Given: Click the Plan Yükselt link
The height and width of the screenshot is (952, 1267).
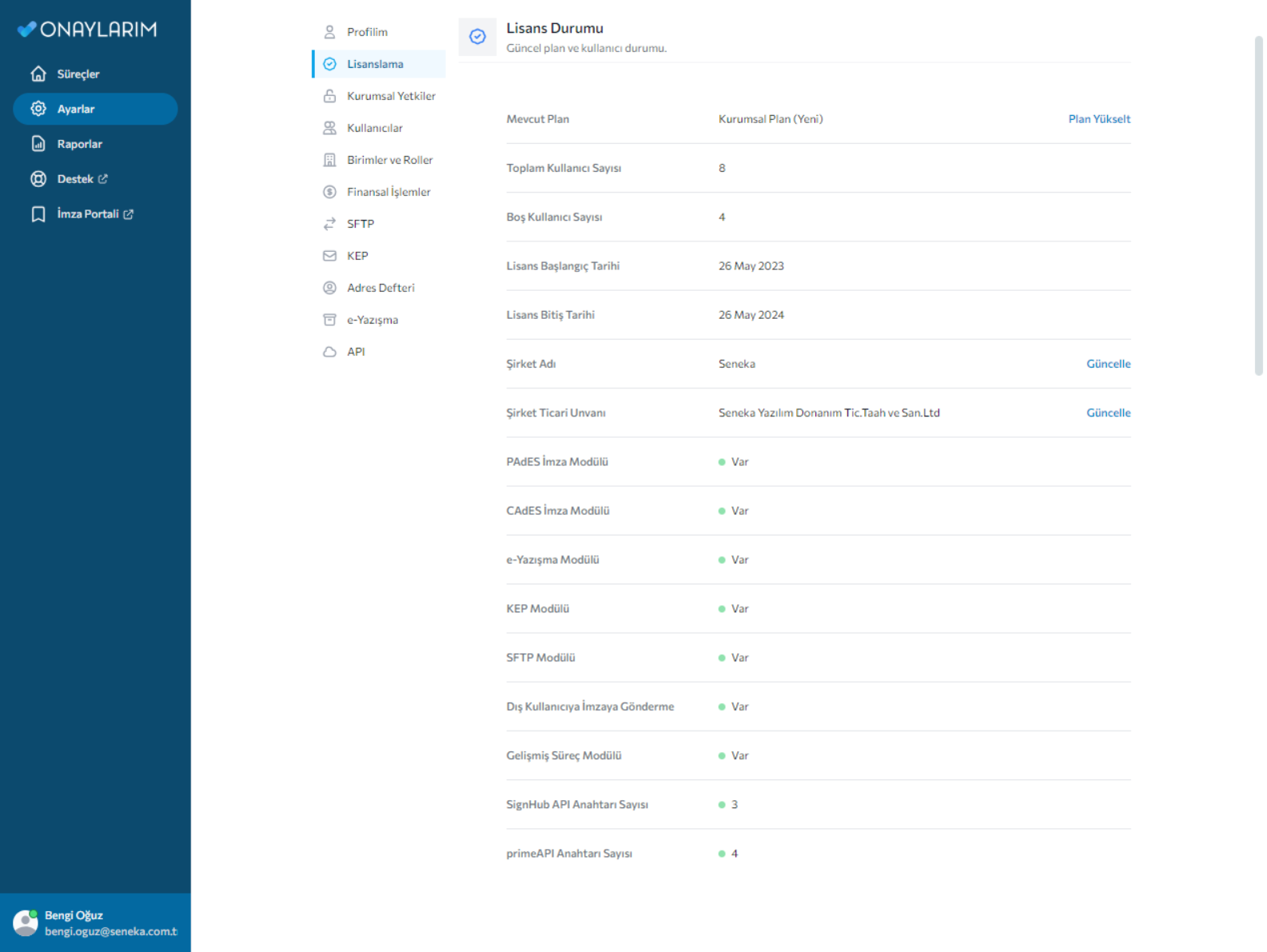Looking at the screenshot, I should tap(1098, 119).
